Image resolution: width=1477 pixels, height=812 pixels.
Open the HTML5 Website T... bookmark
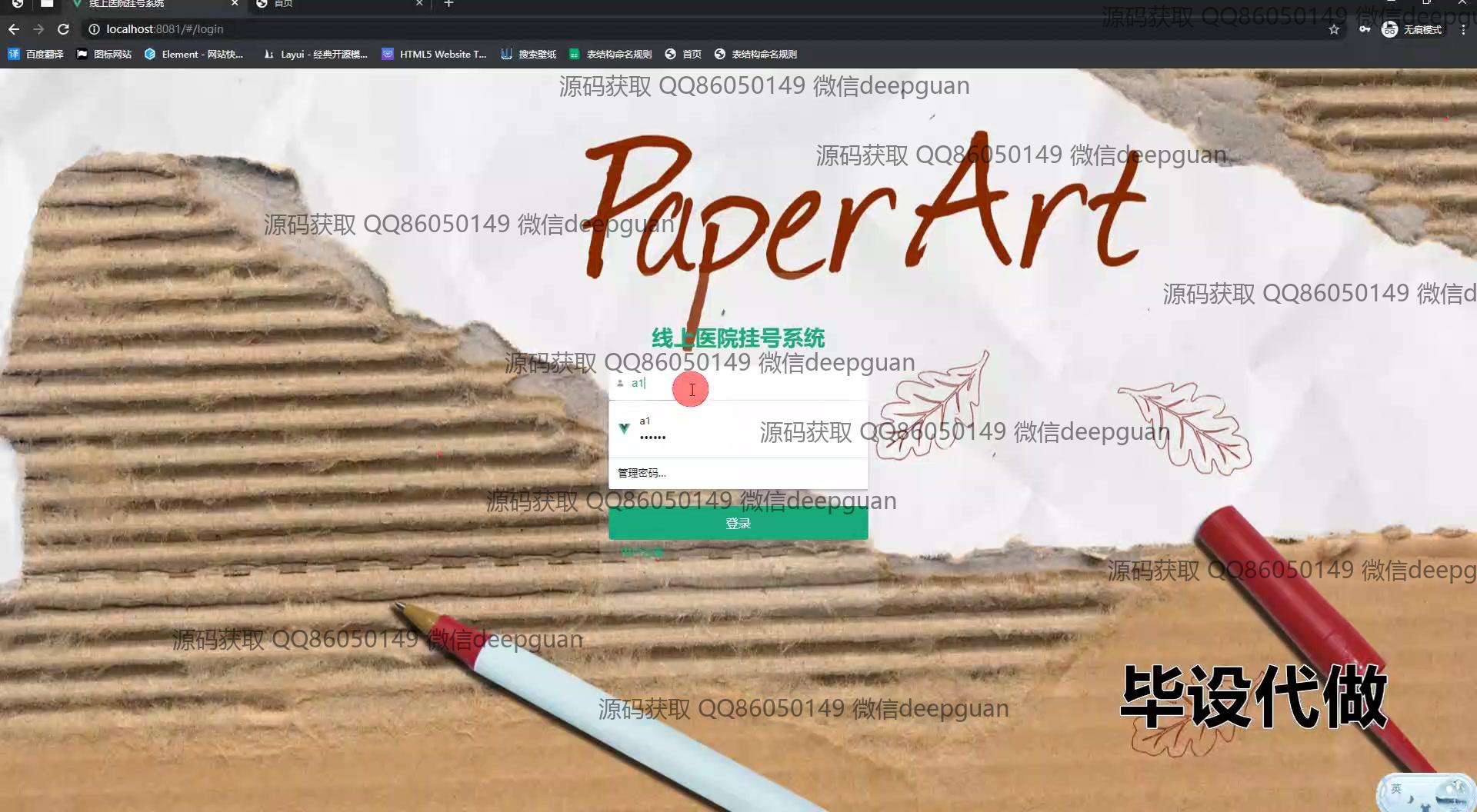point(435,54)
